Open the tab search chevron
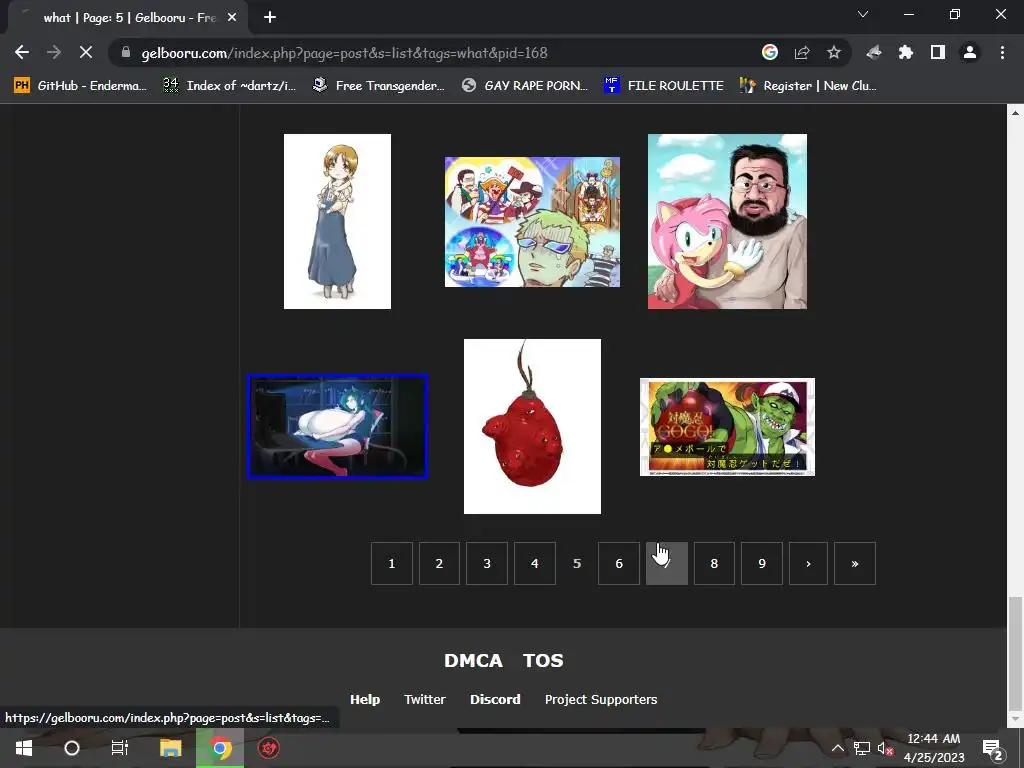1024x768 pixels. tap(863, 14)
